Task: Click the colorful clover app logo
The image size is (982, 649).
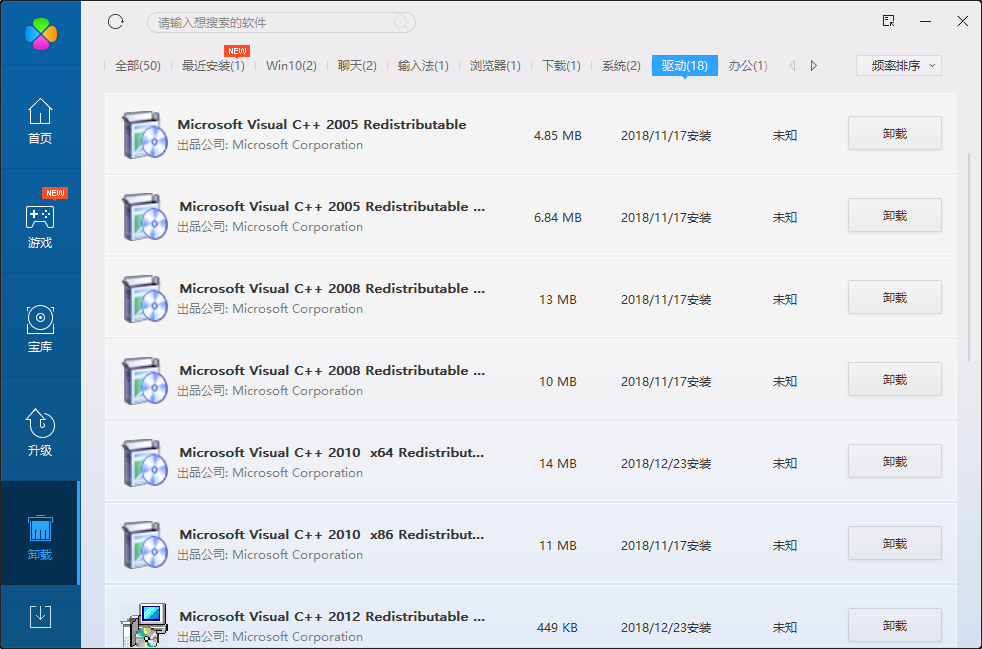Action: coord(41,34)
